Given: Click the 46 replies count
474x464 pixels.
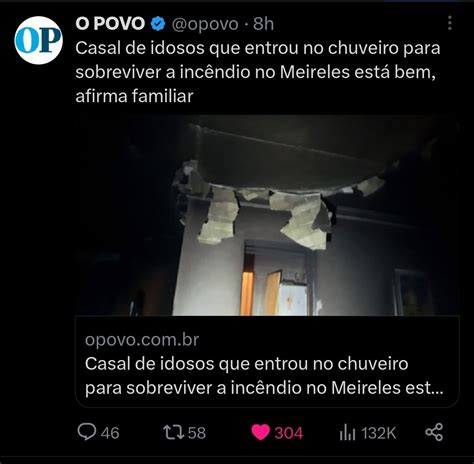Looking at the screenshot, I should (x=110, y=433).
